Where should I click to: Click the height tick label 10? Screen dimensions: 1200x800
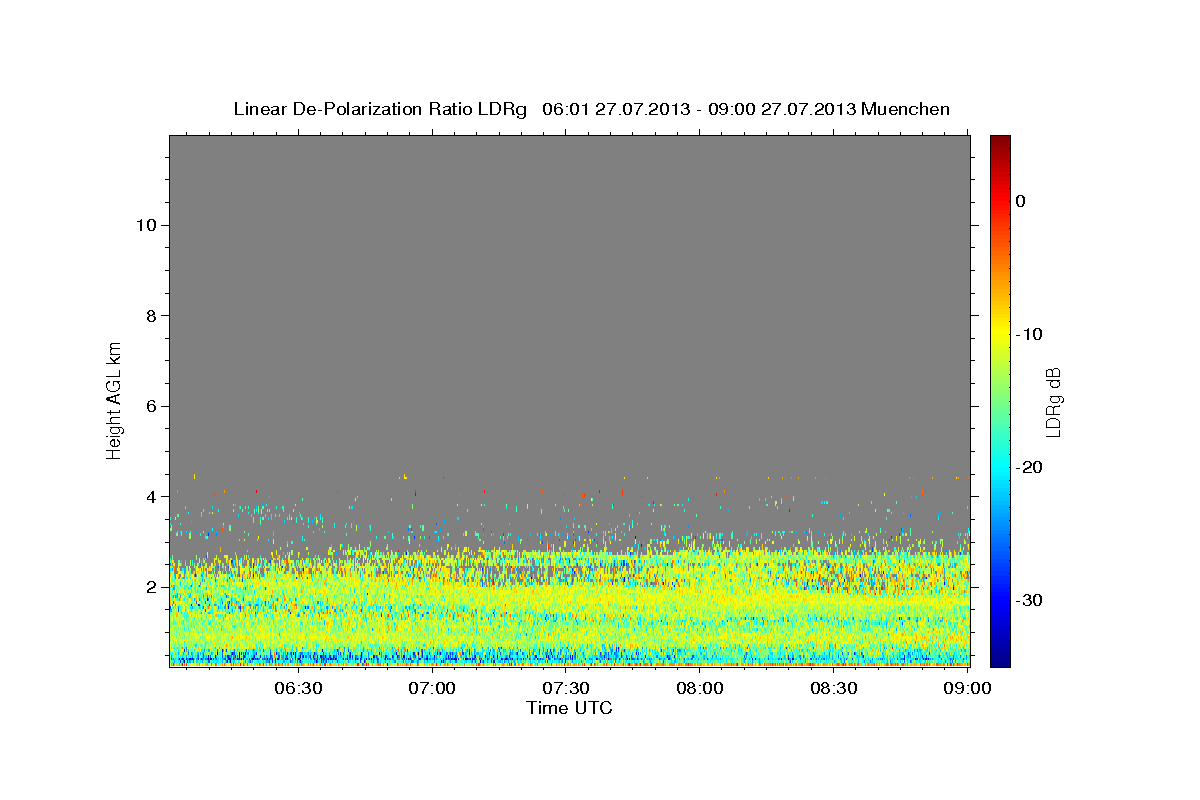145,225
